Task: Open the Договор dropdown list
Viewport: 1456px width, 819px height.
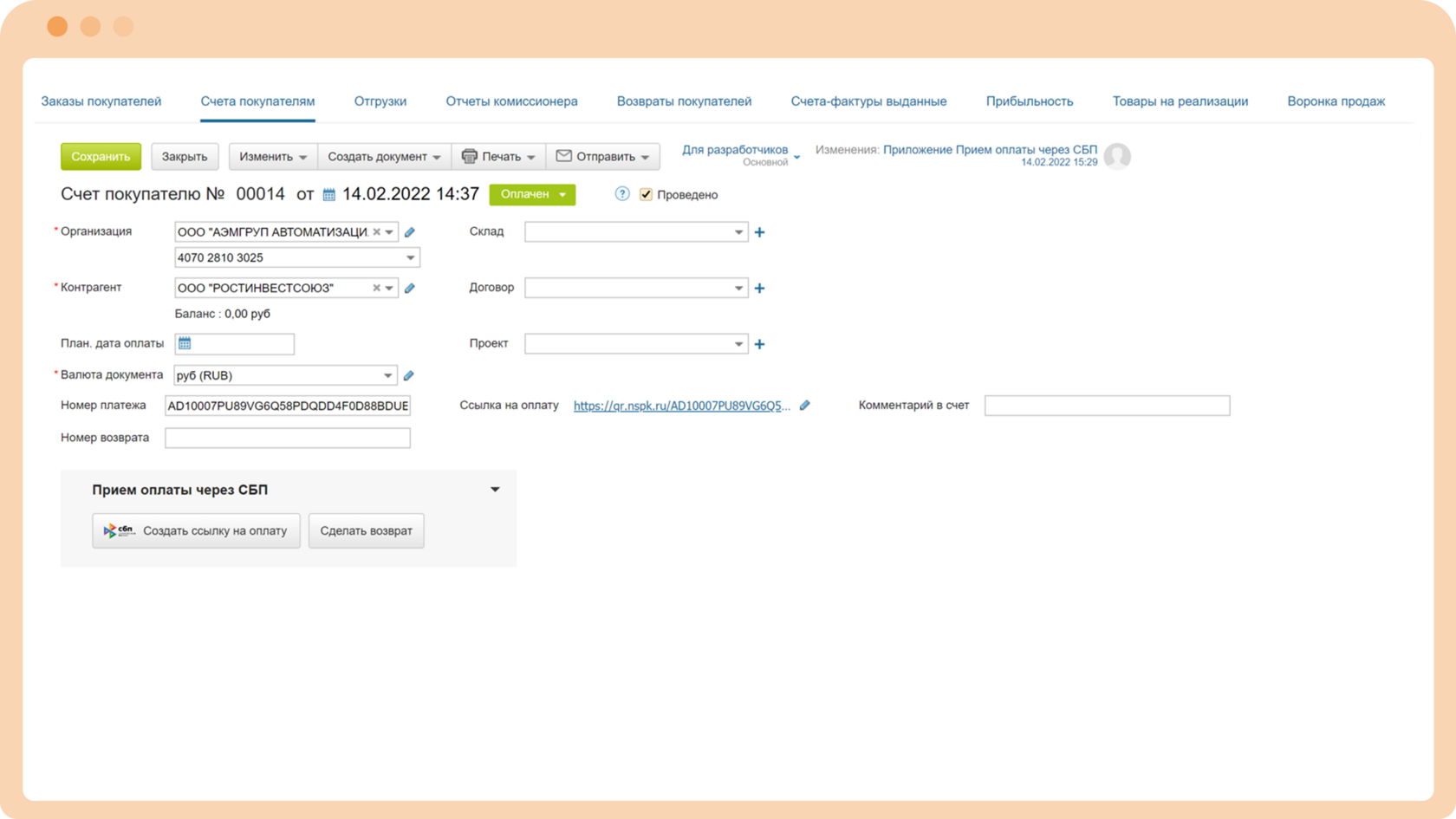Action: (738, 288)
